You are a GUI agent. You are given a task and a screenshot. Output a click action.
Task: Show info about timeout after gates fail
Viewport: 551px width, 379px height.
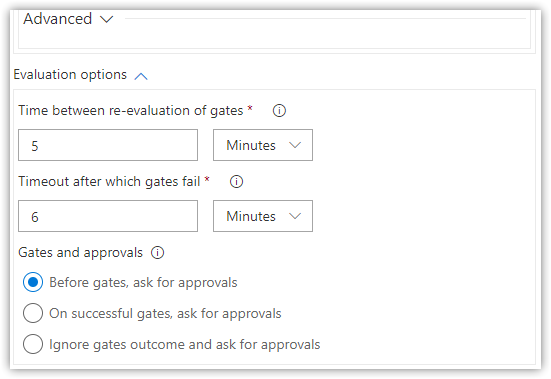236,182
